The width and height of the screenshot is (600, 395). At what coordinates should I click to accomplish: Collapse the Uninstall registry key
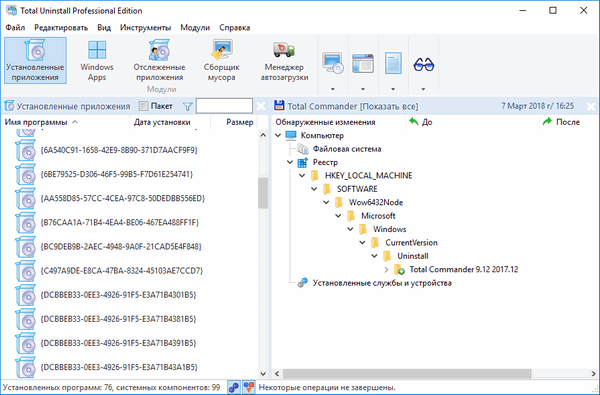[375, 256]
